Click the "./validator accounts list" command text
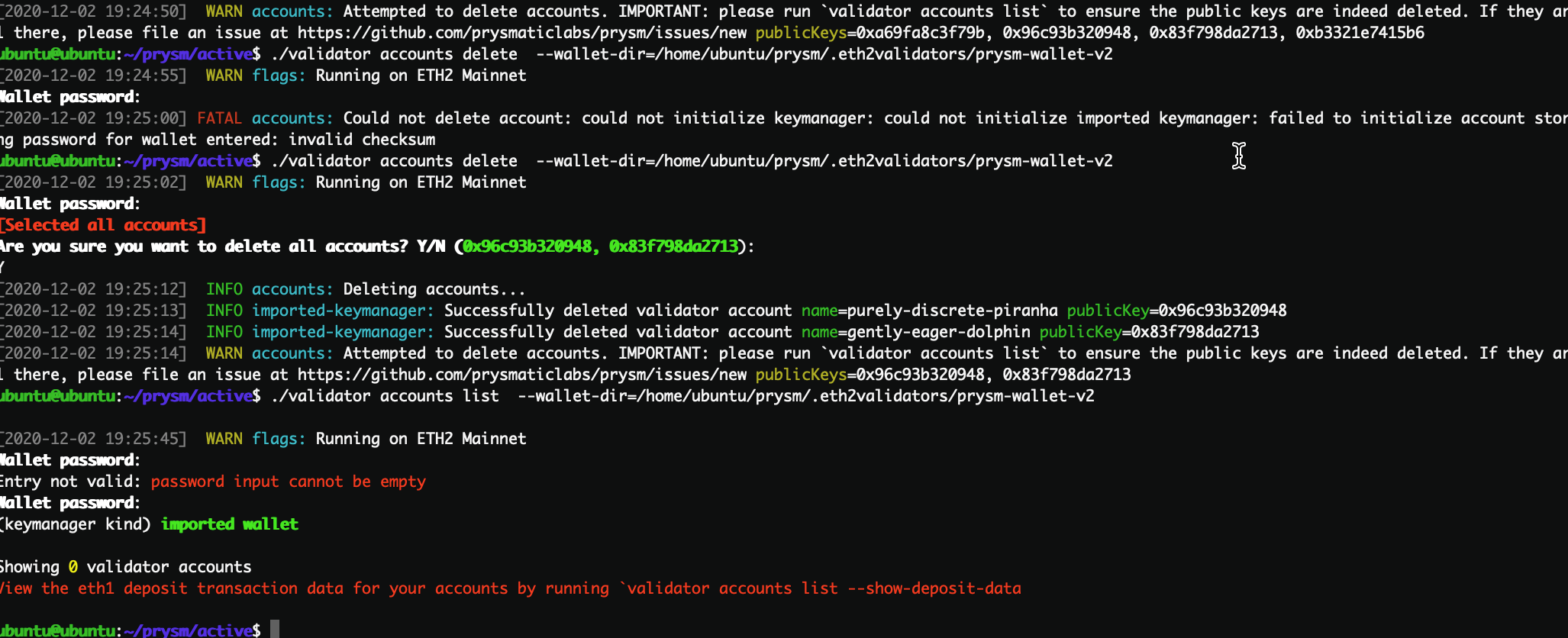The image size is (1568, 638). pos(385,396)
